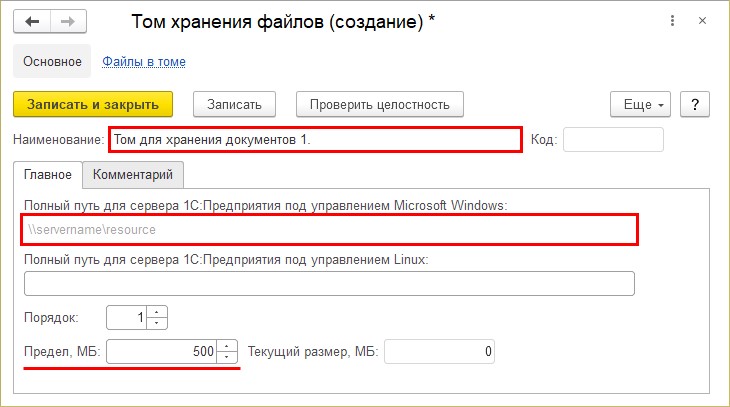The width and height of the screenshot is (730, 407).
Task: Click the Текущий размер, МБ field
Action: click(x=439, y=351)
